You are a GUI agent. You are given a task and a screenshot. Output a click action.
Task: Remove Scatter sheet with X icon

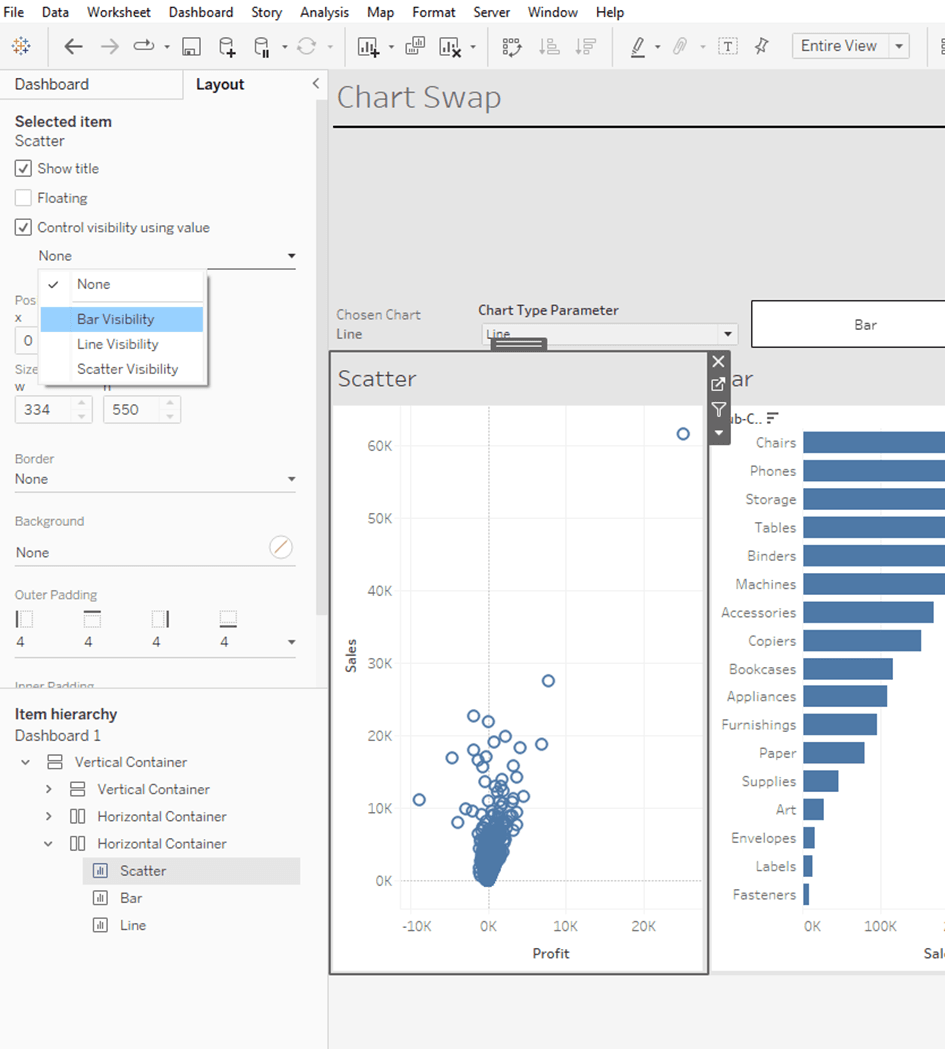718,362
